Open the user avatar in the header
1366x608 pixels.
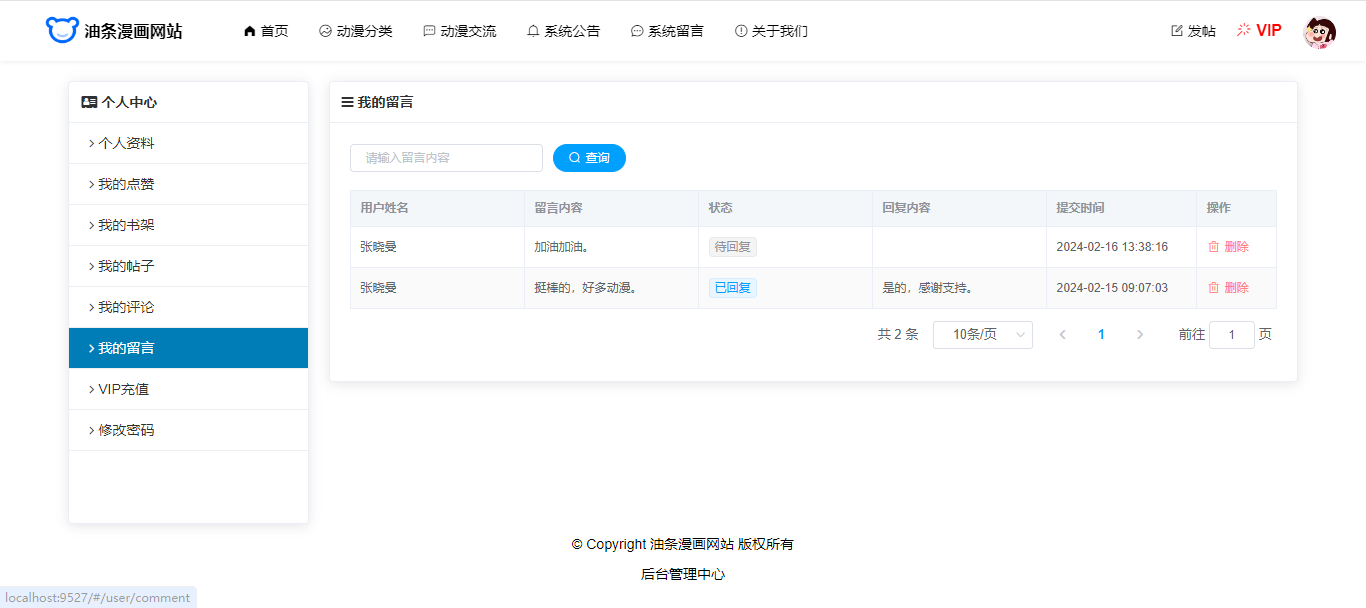tap(1319, 32)
